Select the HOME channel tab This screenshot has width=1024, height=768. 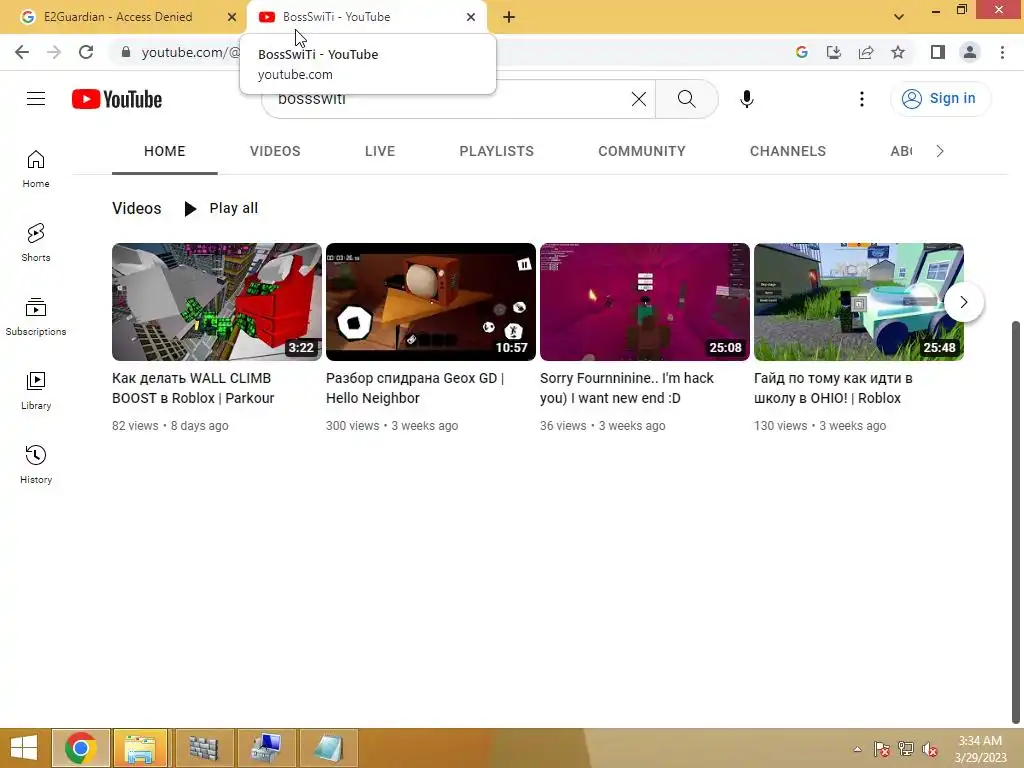(x=165, y=152)
